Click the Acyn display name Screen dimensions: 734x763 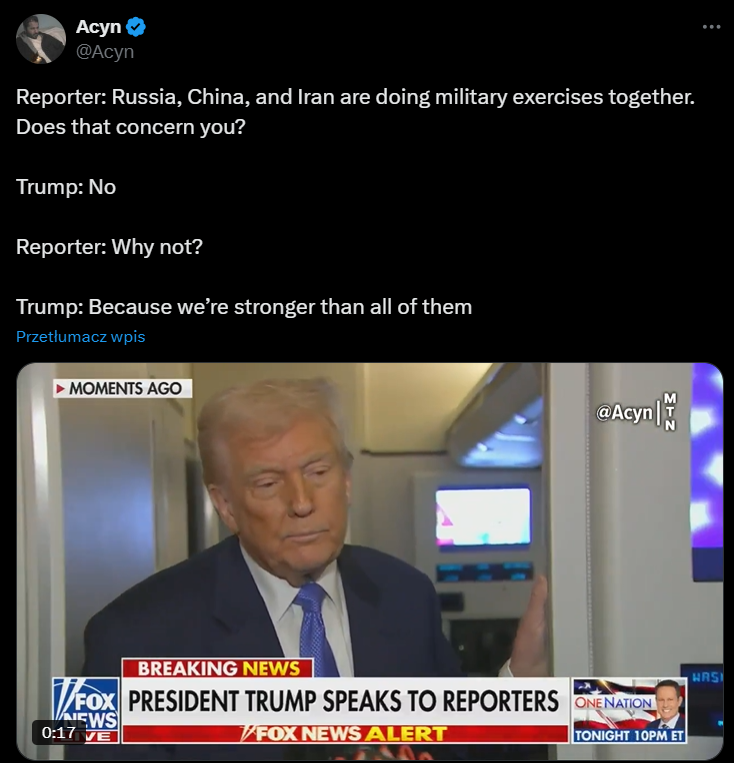point(98,27)
